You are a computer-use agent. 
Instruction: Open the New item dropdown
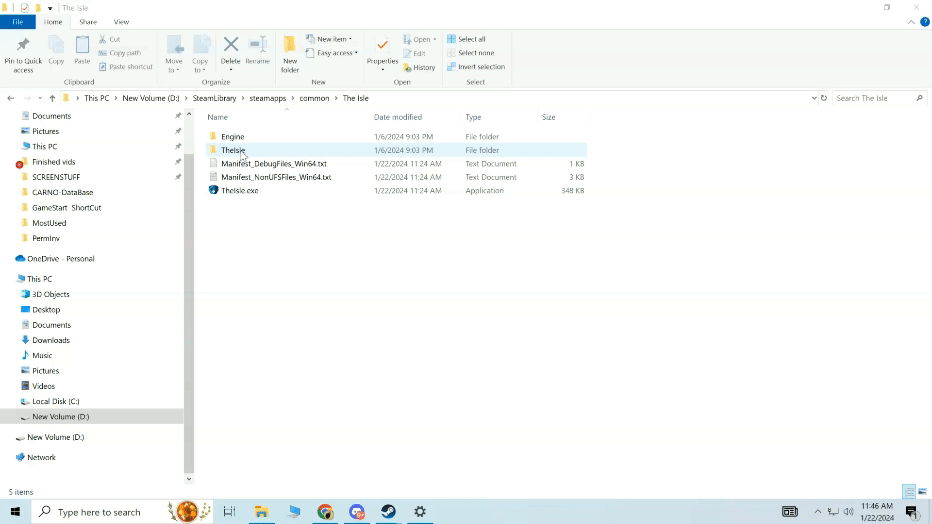tap(329, 39)
